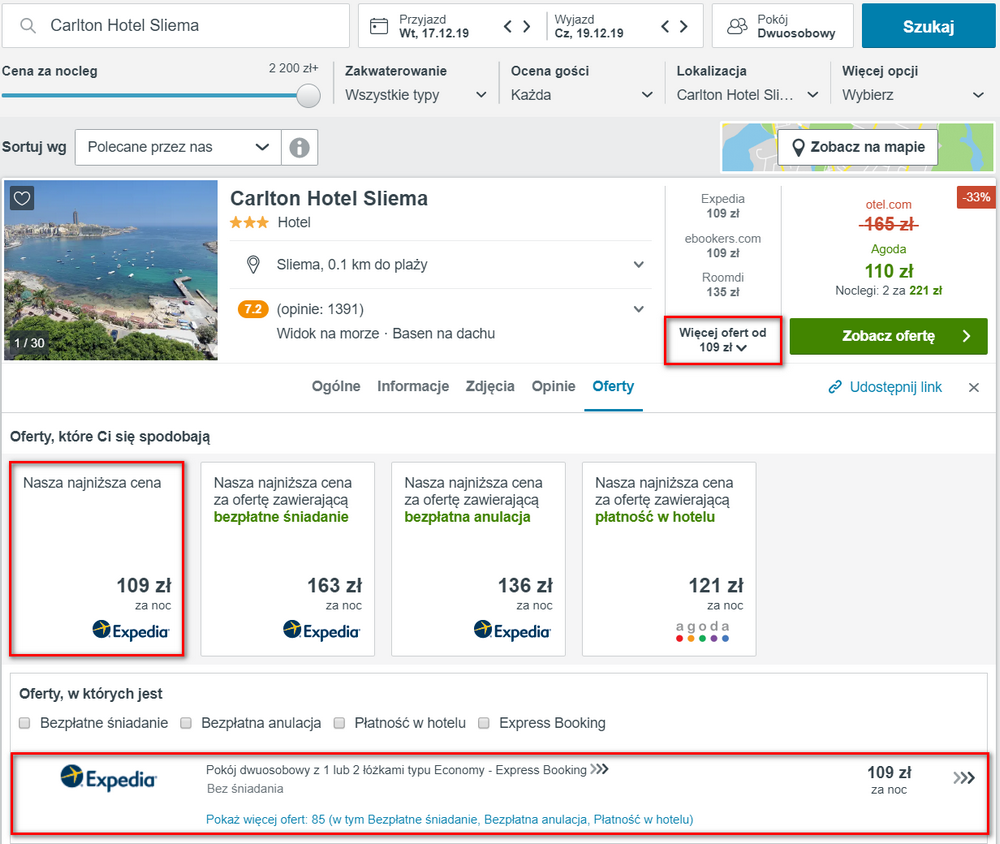
Task: Open the Zakwaterowanie dropdown
Action: pos(416,95)
